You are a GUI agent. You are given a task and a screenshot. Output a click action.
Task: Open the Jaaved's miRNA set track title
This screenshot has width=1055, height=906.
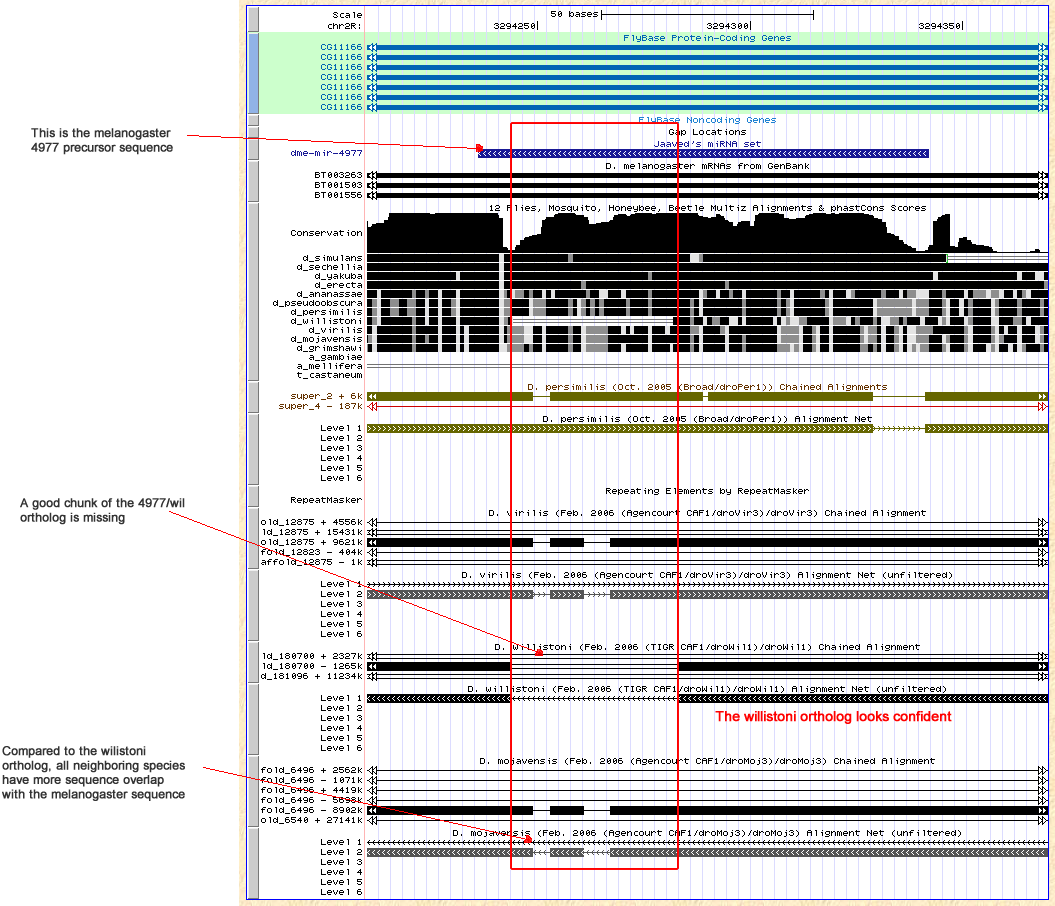click(x=707, y=143)
